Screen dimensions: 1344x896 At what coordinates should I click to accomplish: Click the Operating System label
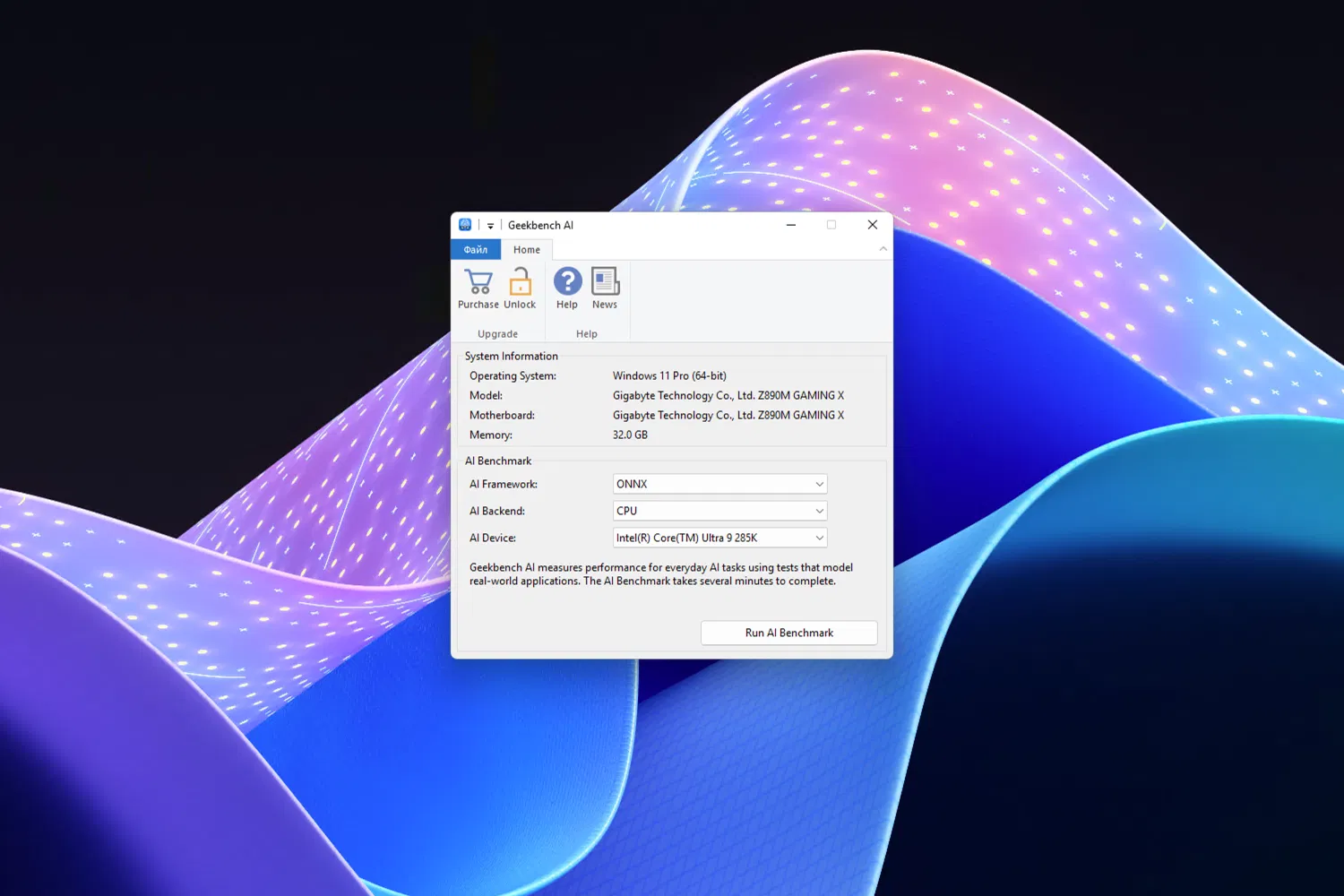pyautogui.click(x=513, y=376)
